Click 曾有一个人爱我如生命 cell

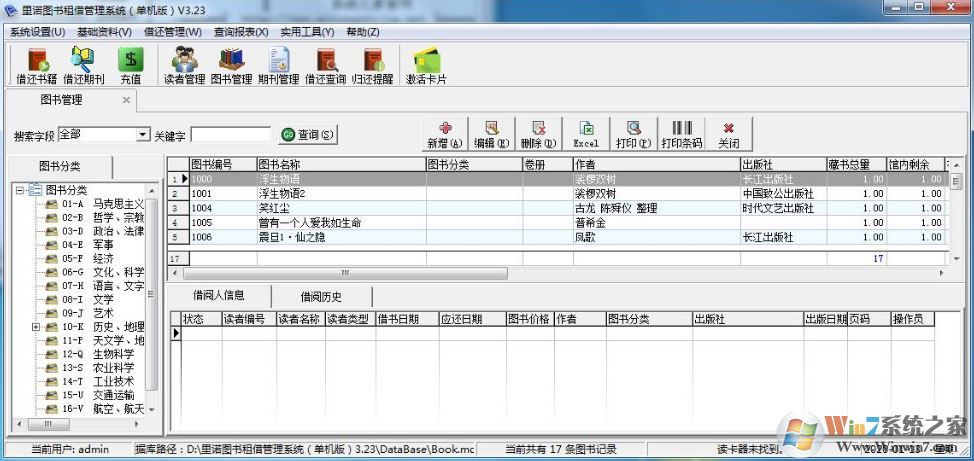coord(341,222)
